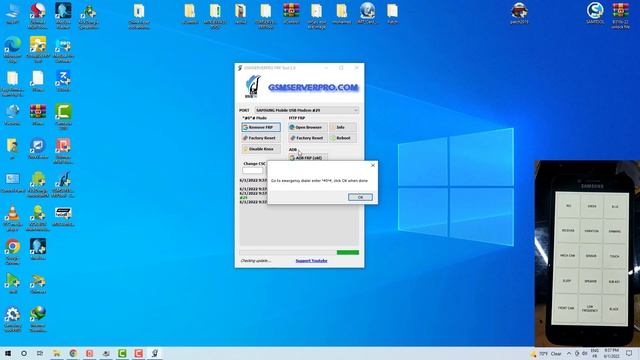640x360 pixels.
Task: Show hidden system tray icons
Action: click(569, 353)
